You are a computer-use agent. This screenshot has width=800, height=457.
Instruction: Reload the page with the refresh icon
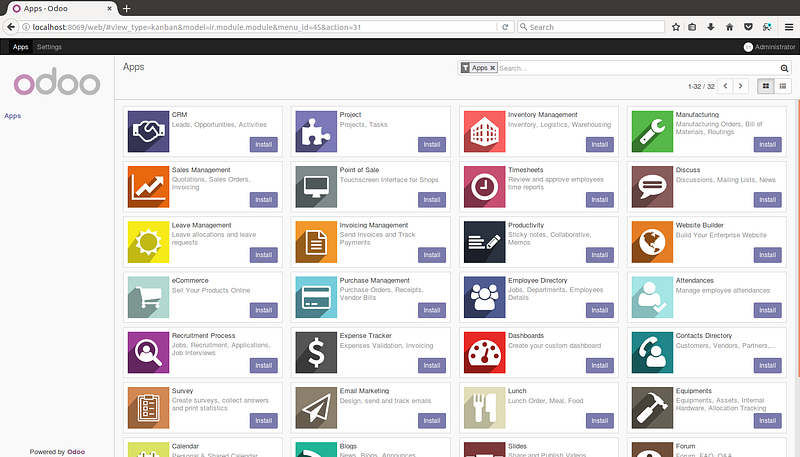505,27
